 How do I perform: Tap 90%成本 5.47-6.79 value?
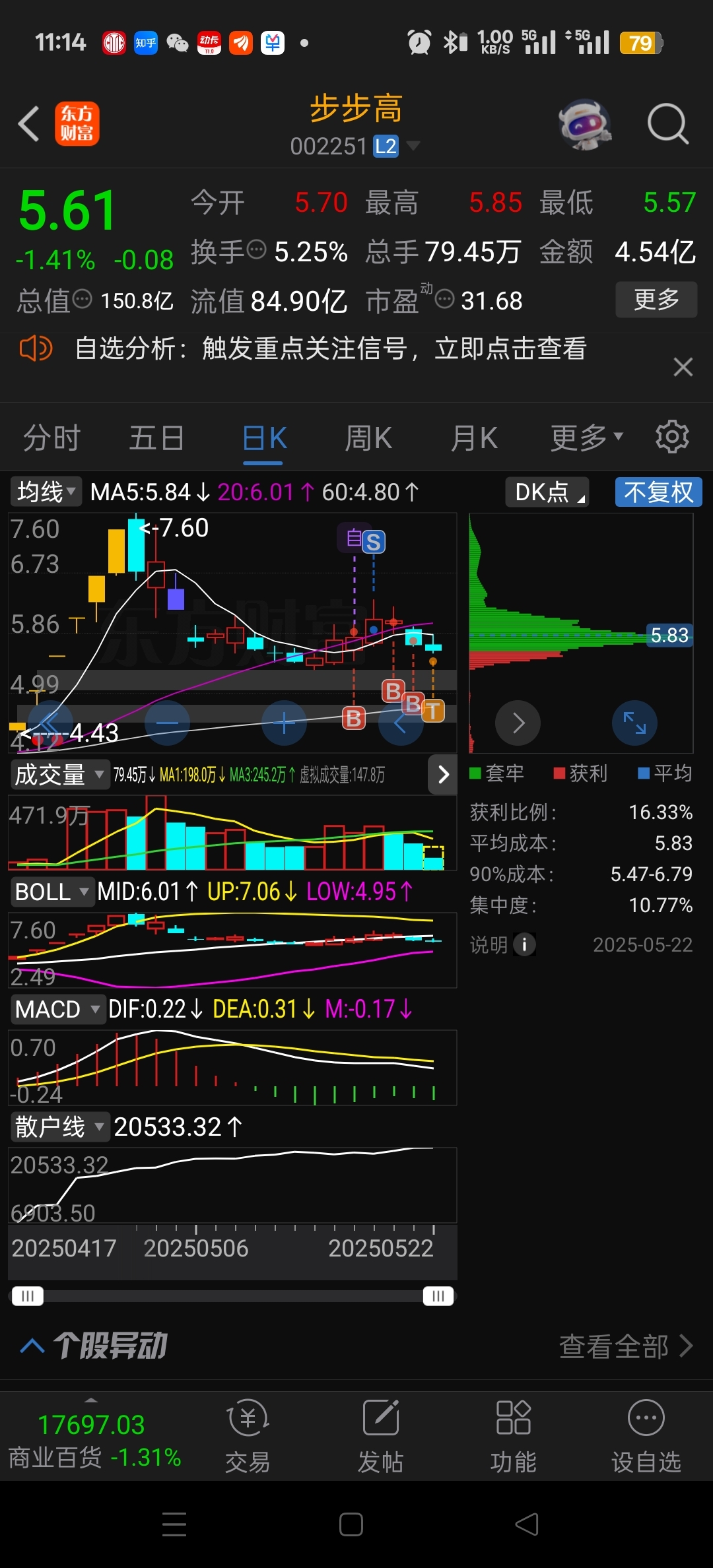coord(651,874)
